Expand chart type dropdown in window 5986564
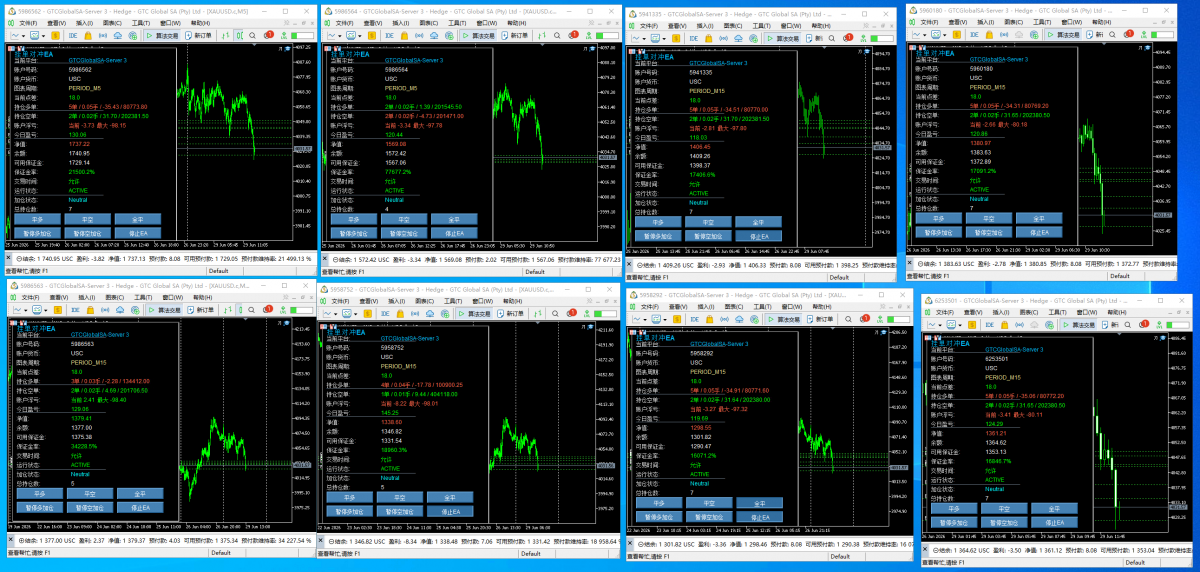Viewport: 1200px width, 572px height. point(339,34)
